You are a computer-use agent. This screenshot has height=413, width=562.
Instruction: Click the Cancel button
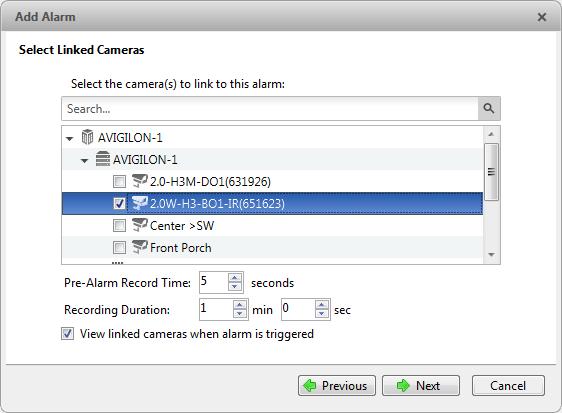point(508,386)
